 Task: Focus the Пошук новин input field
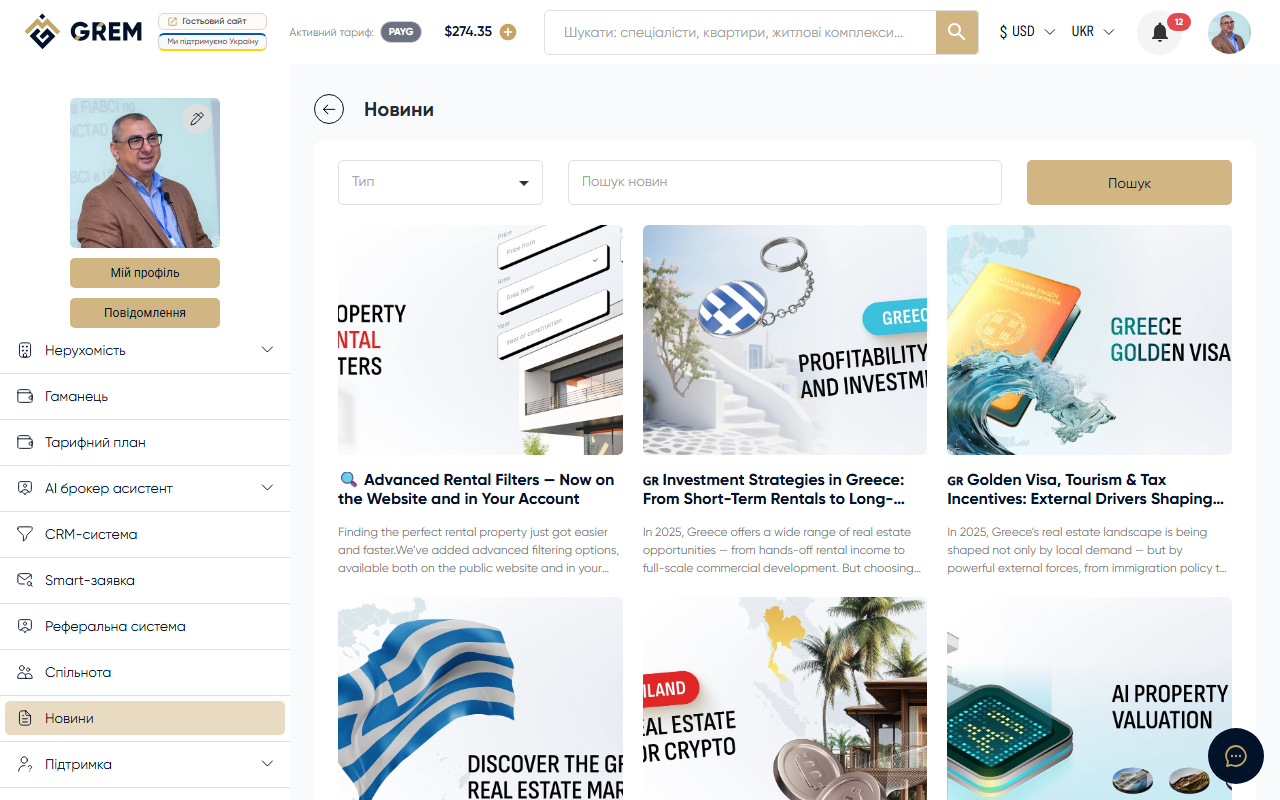point(785,182)
